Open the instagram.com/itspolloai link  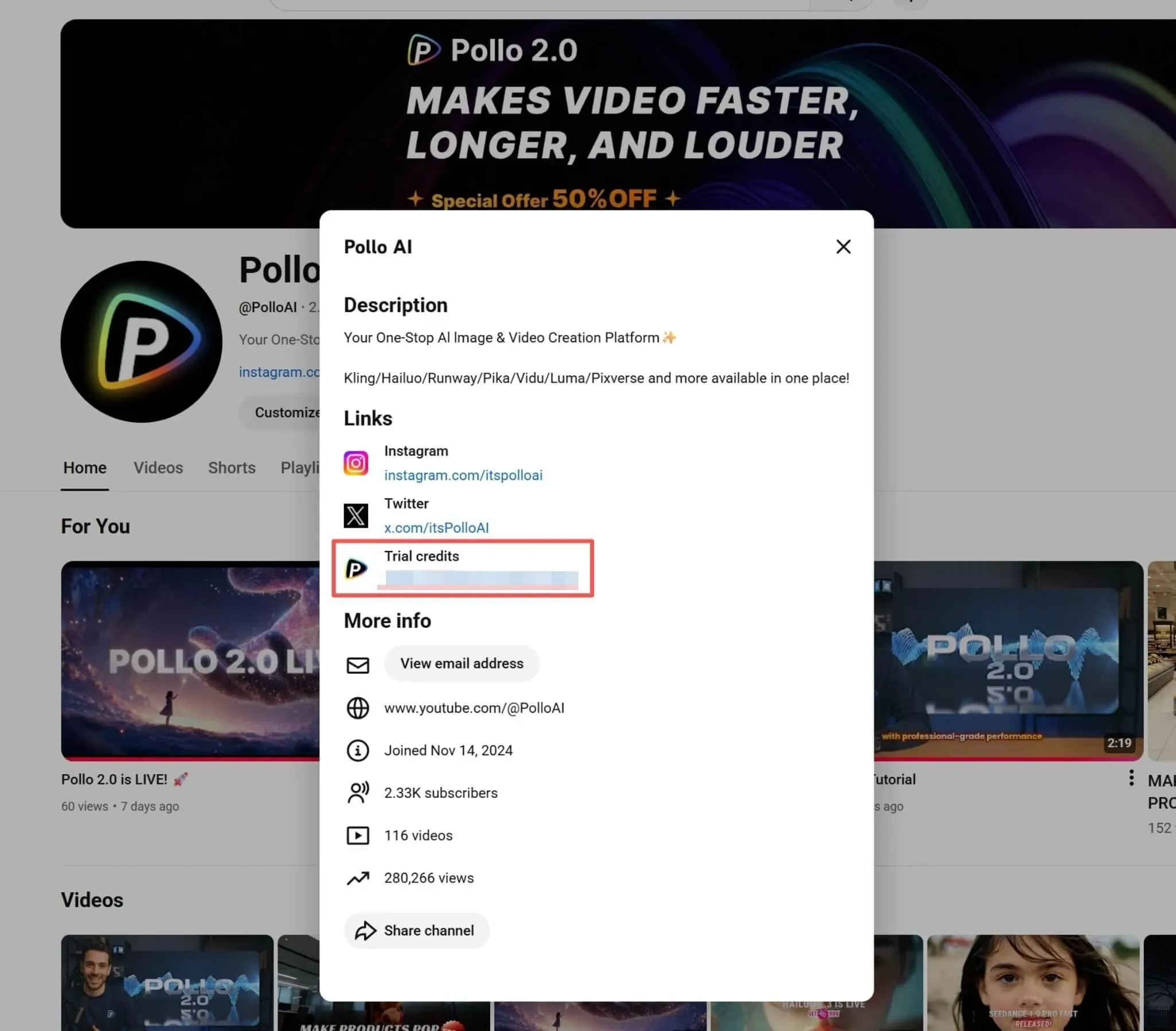[463, 475]
